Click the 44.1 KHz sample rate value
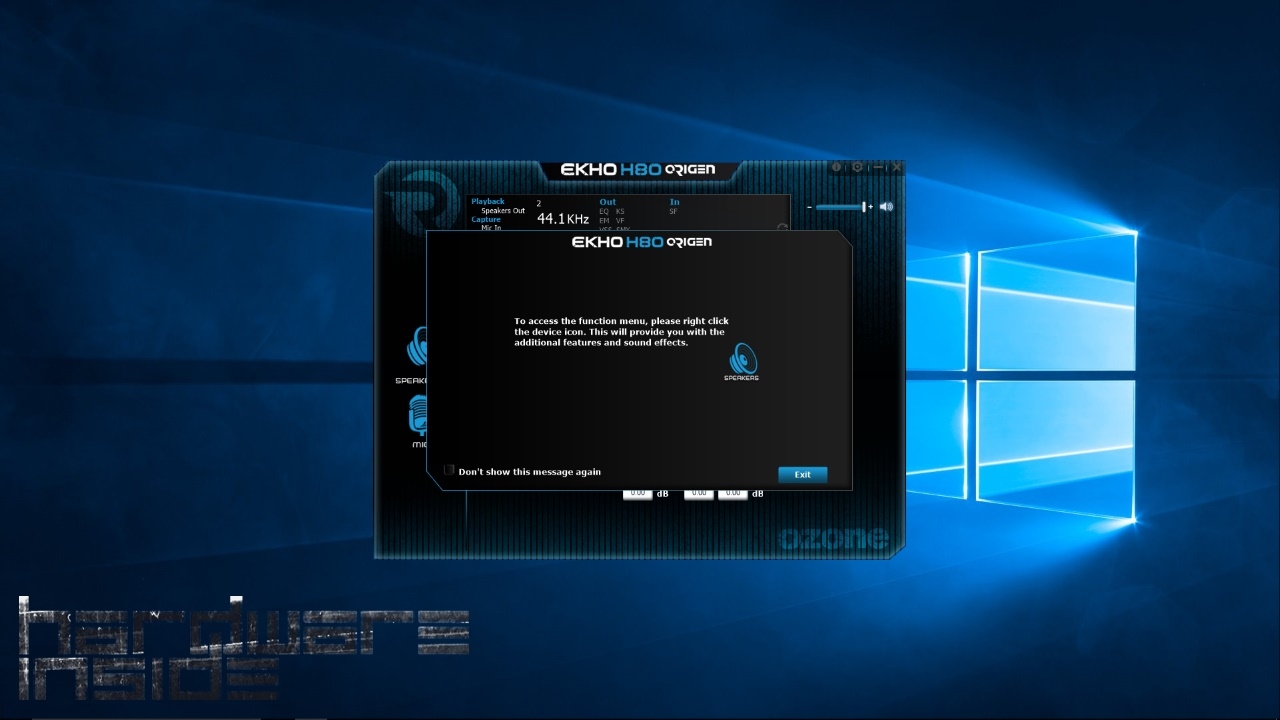This screenshot has width=1280, height=720. coord(563,218)
